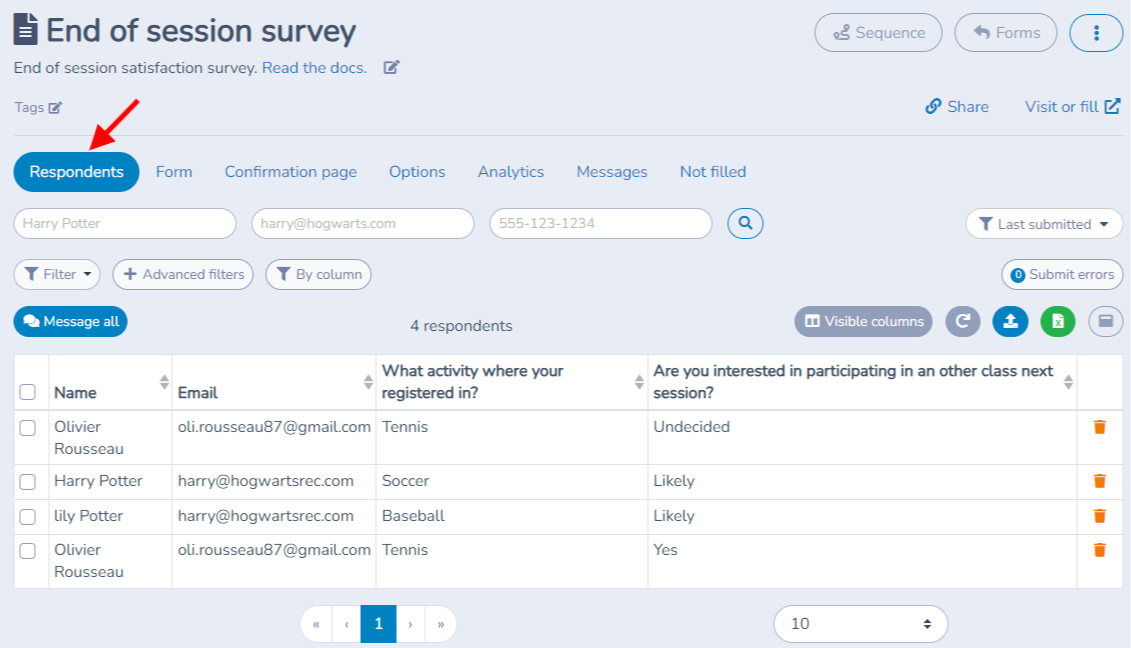The width and height of the screenshot is (1131, 648).
Task: Jump to first page of results
Action: tap(316, 624)
